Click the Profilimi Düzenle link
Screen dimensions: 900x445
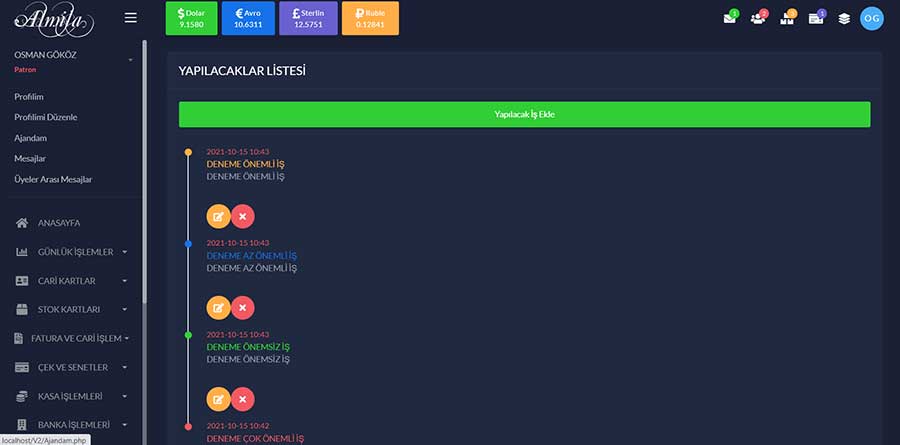[46, 117]
